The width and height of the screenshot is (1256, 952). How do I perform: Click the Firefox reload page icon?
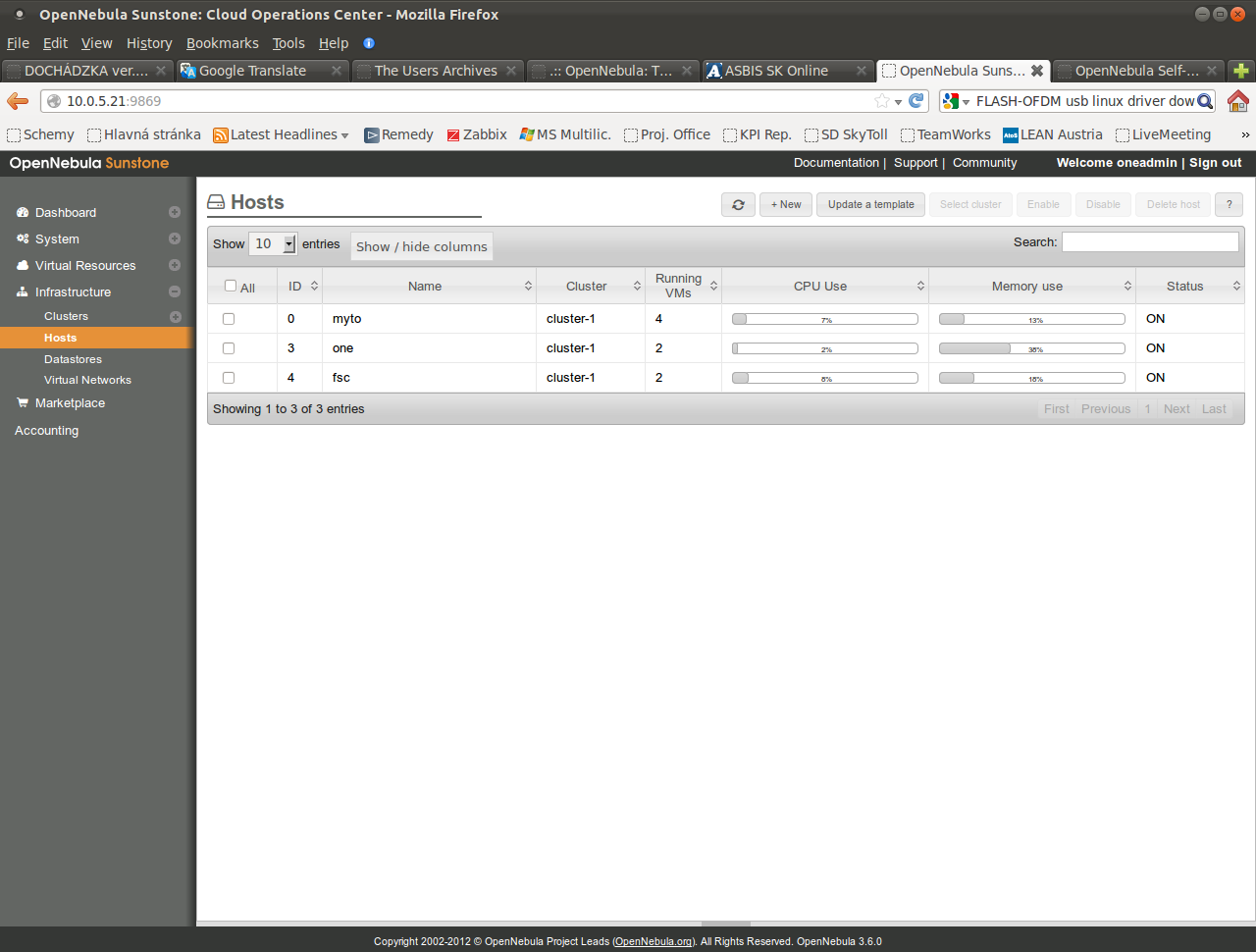pyautogui.click(x=916, y=100)
